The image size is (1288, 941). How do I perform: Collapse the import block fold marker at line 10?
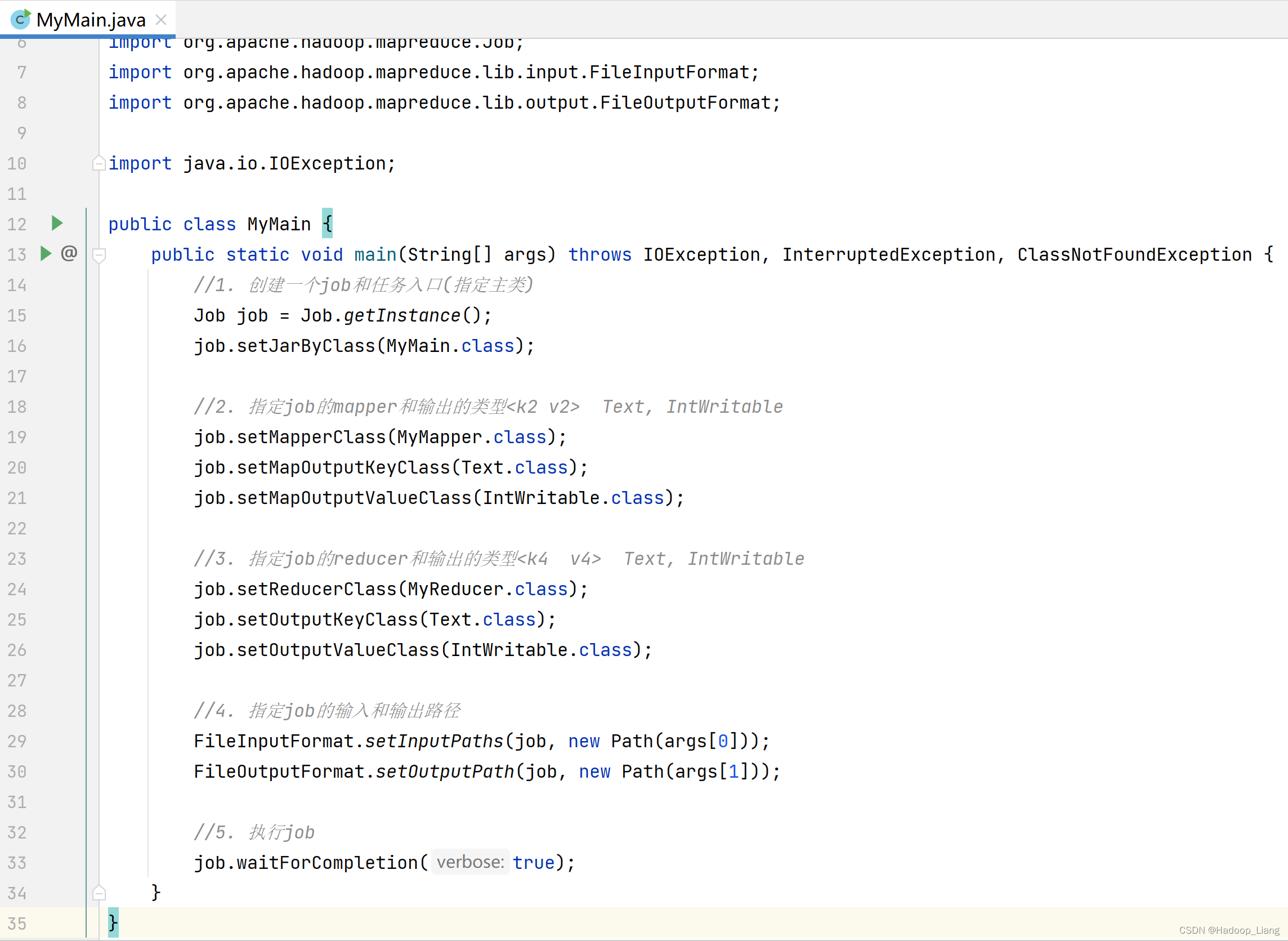coord(99,163)
